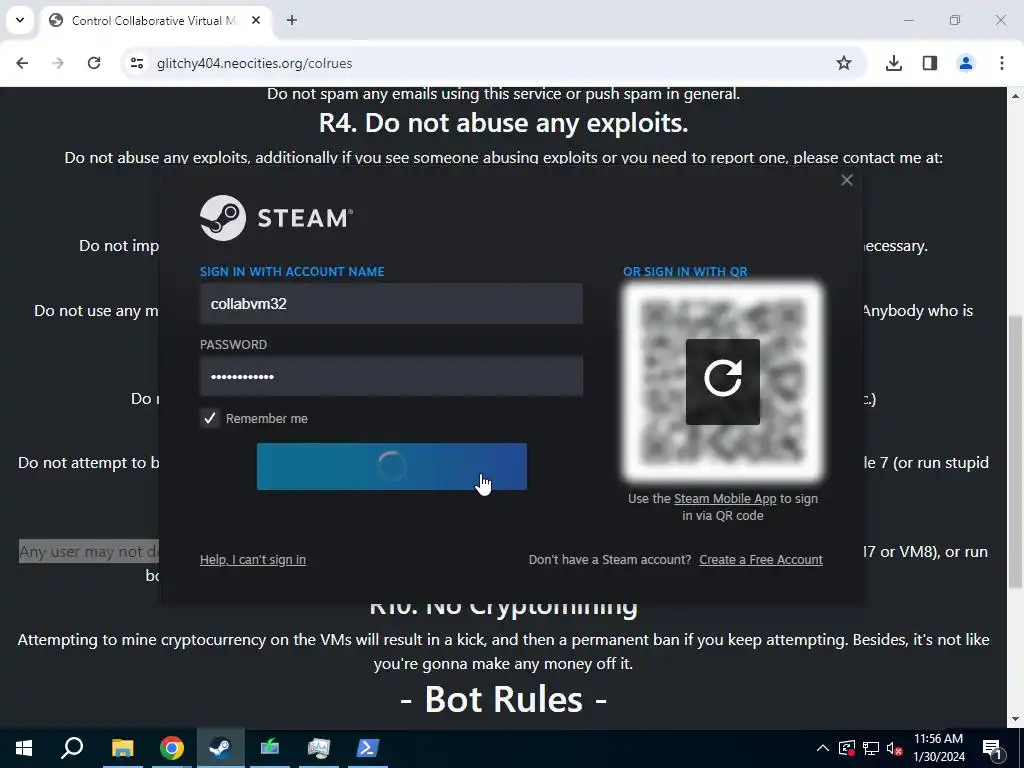1024x768 pixels.
Task: Open File Explorer from taskbar
Action: tap(122, 748)
